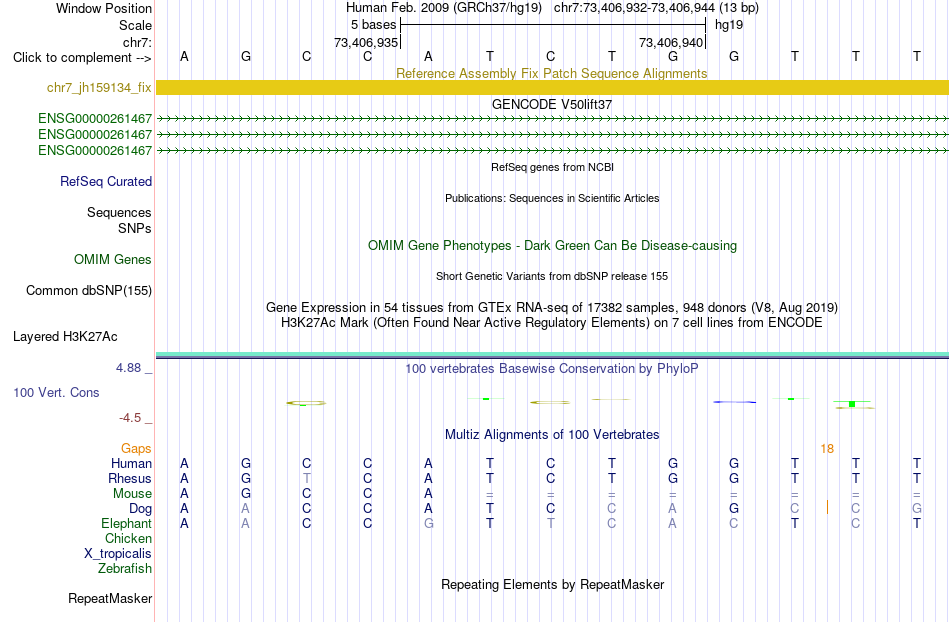Screen dimensions: 950x622
Task: Click the -4.5 lower PhyloP axis value
Action: (x=130, y=418)
